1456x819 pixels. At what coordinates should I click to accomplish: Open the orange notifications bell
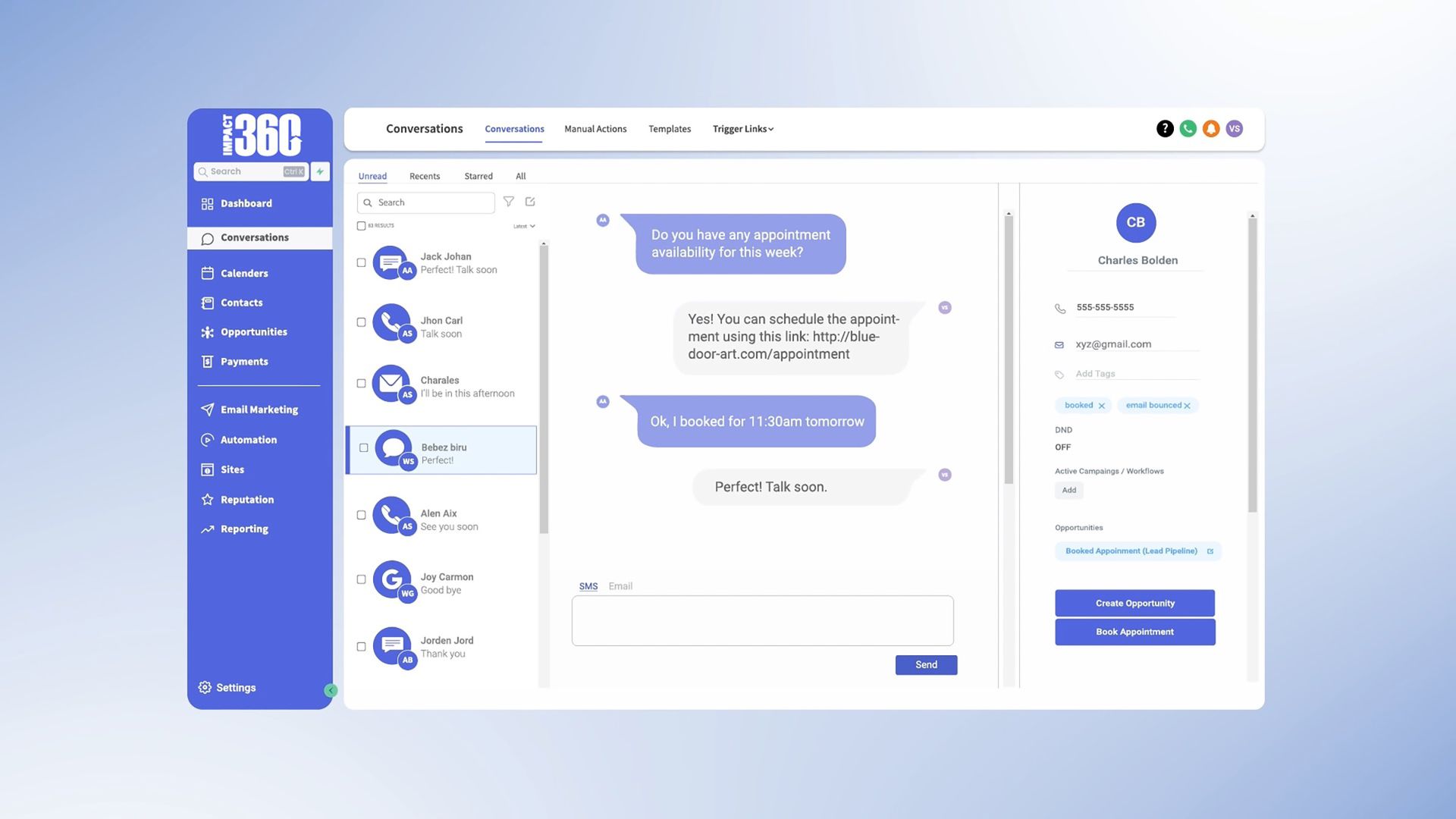point(1211,128)
